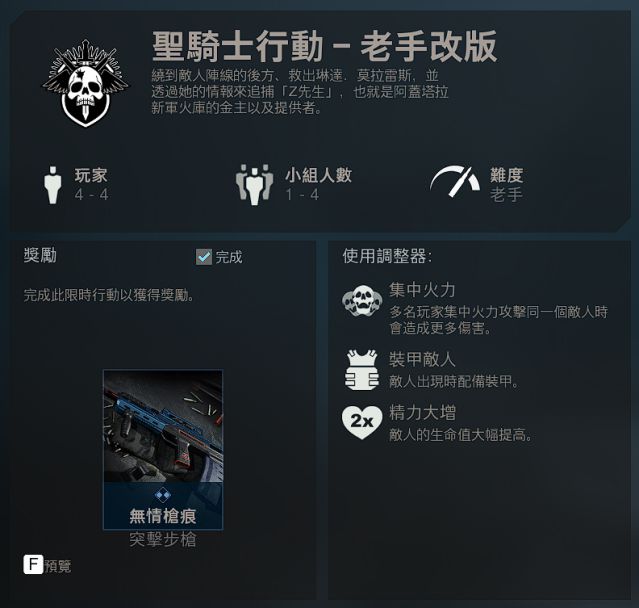Click the 無情槍痕 reward name label
The image size is (639, 608).
pos(163,516)
